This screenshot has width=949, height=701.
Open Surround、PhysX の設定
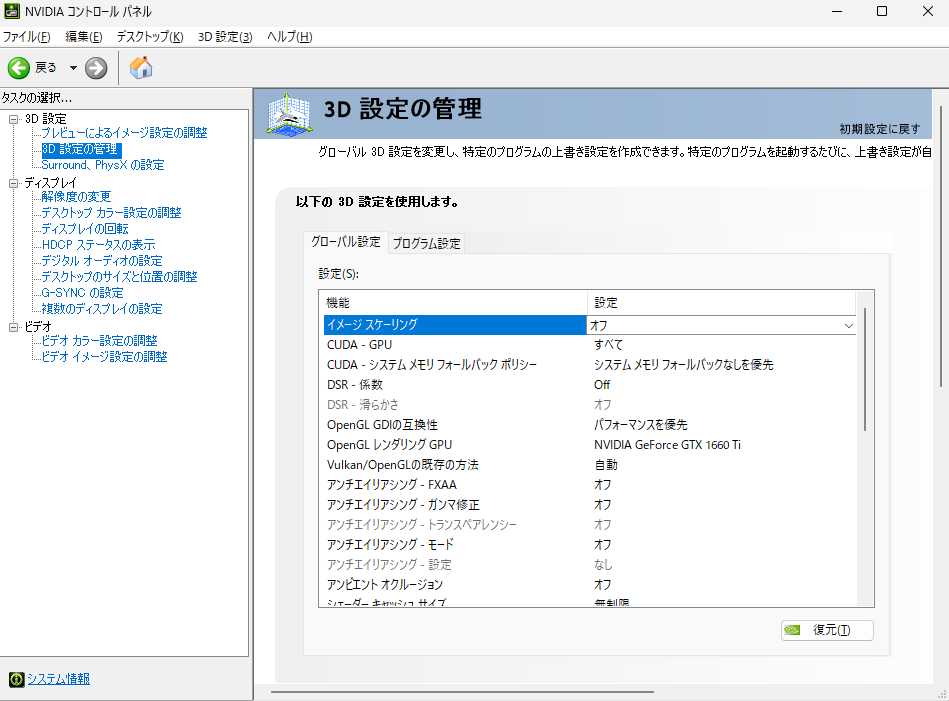tap(103, 165)
